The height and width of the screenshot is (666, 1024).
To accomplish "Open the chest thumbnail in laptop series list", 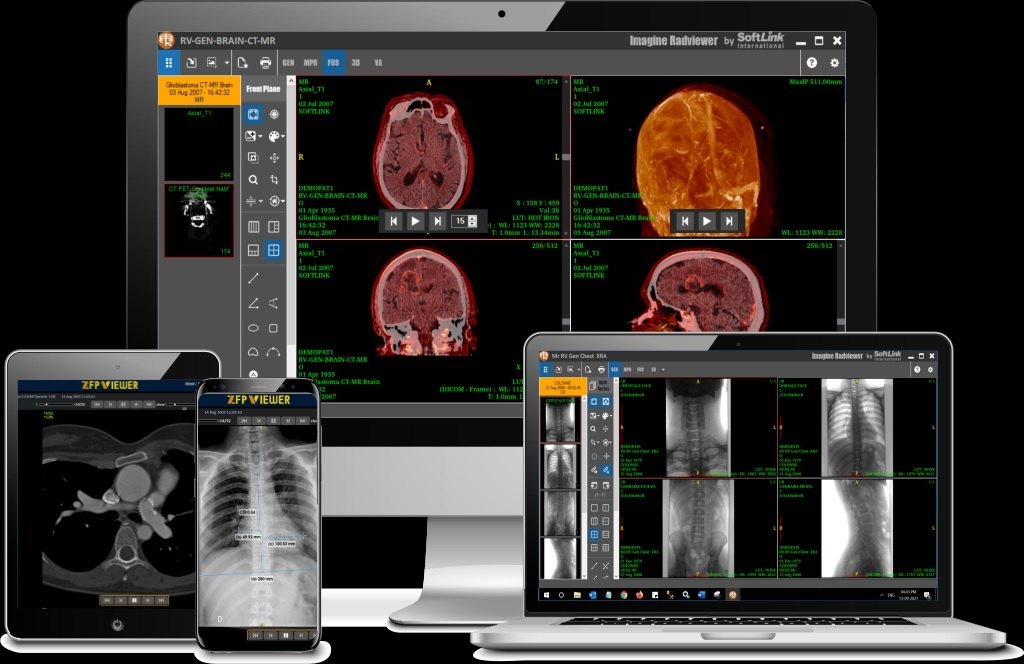I will pyautogui.click(x=560, y=466).
